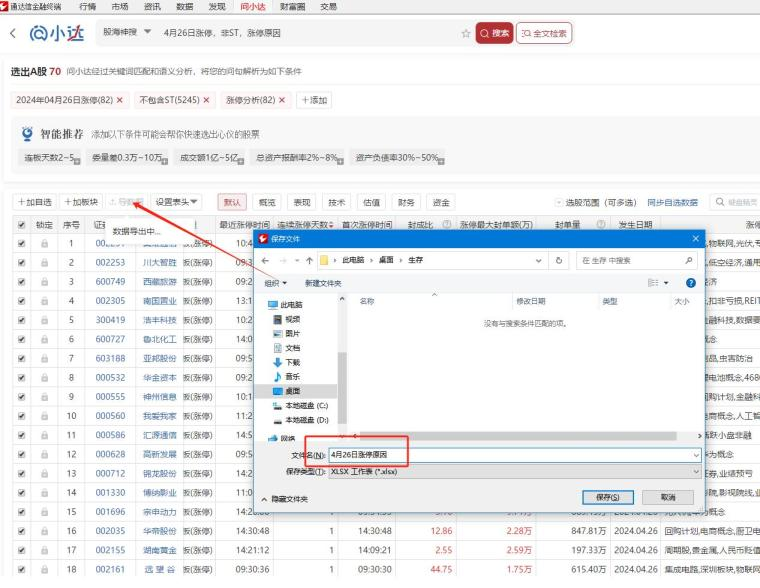Uncheck row 16 checkbox for 华帝股份

[x=21, y=531]
